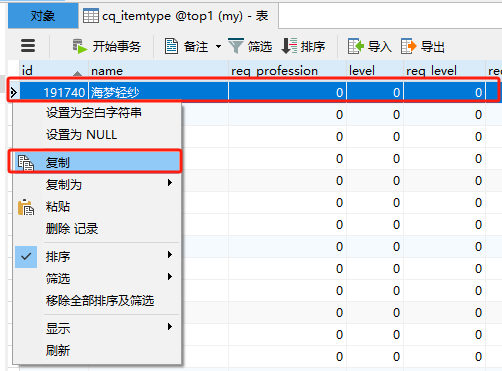Click the 导入 toolbar text

pos(380,46)
